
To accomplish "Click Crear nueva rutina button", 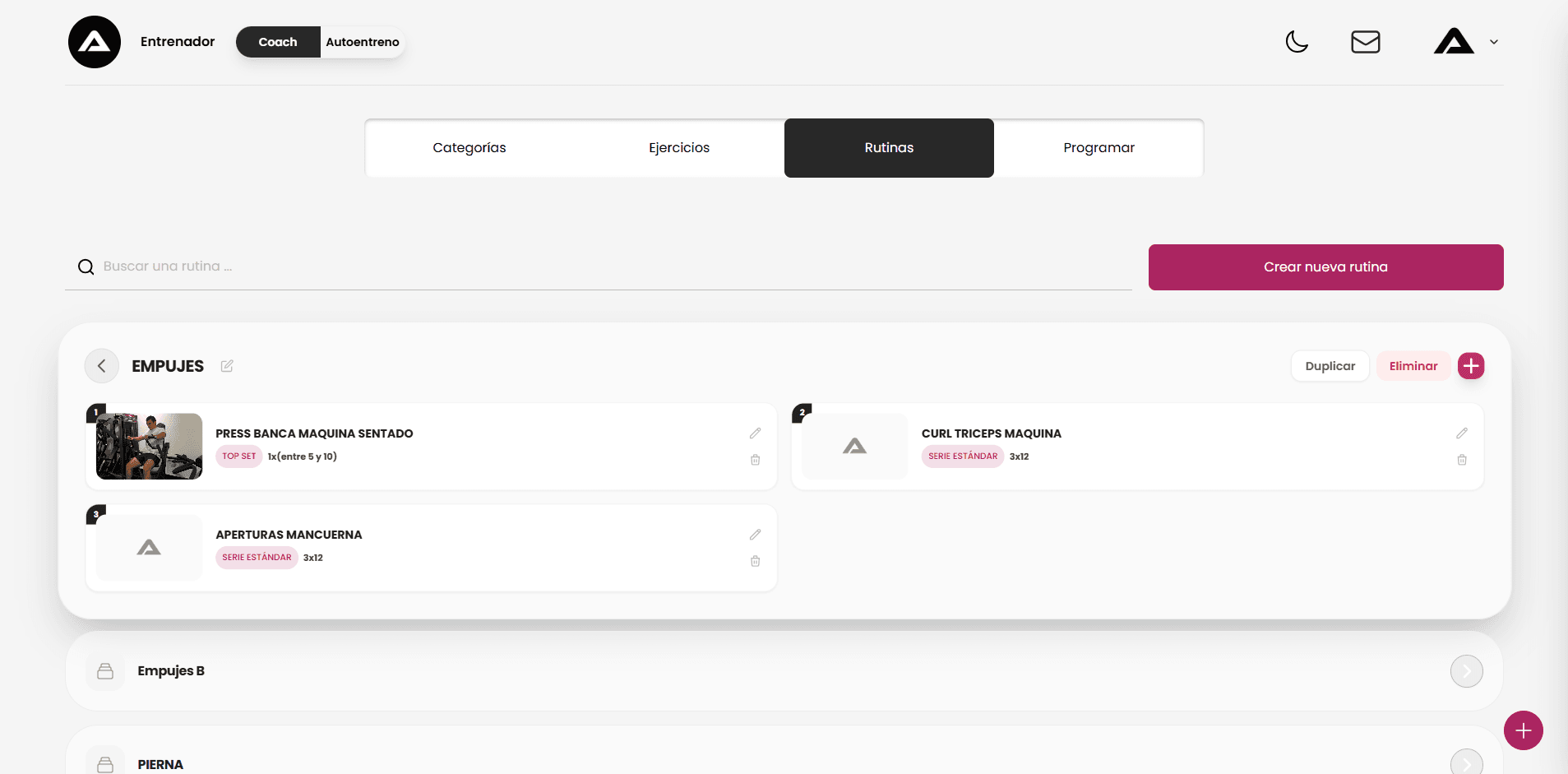I will pyautogui.click(x=1325, y=267).
